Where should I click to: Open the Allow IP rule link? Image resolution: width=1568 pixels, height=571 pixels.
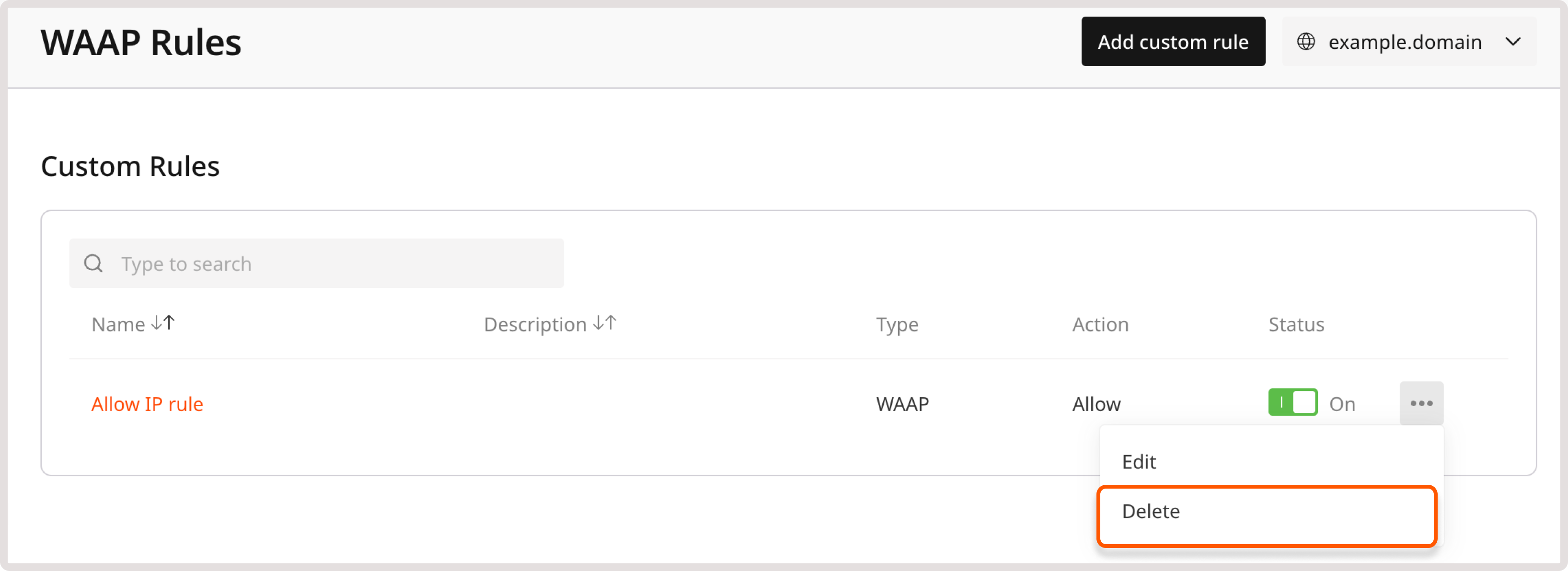147,404
